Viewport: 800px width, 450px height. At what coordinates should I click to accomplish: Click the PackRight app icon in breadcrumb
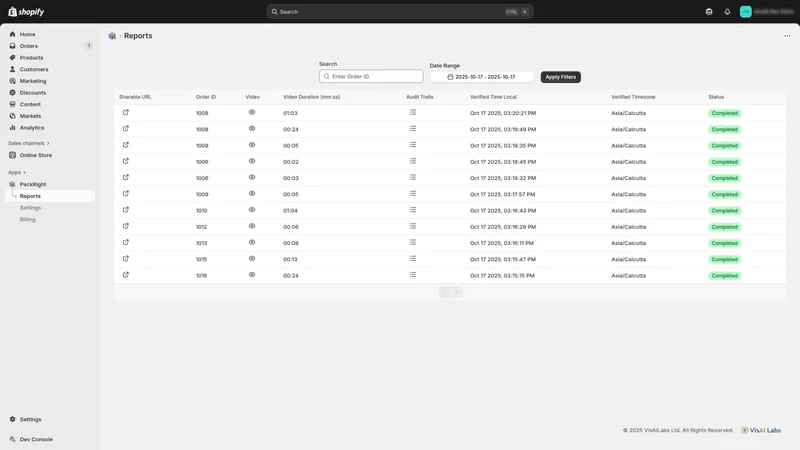[x=112, y=36]
